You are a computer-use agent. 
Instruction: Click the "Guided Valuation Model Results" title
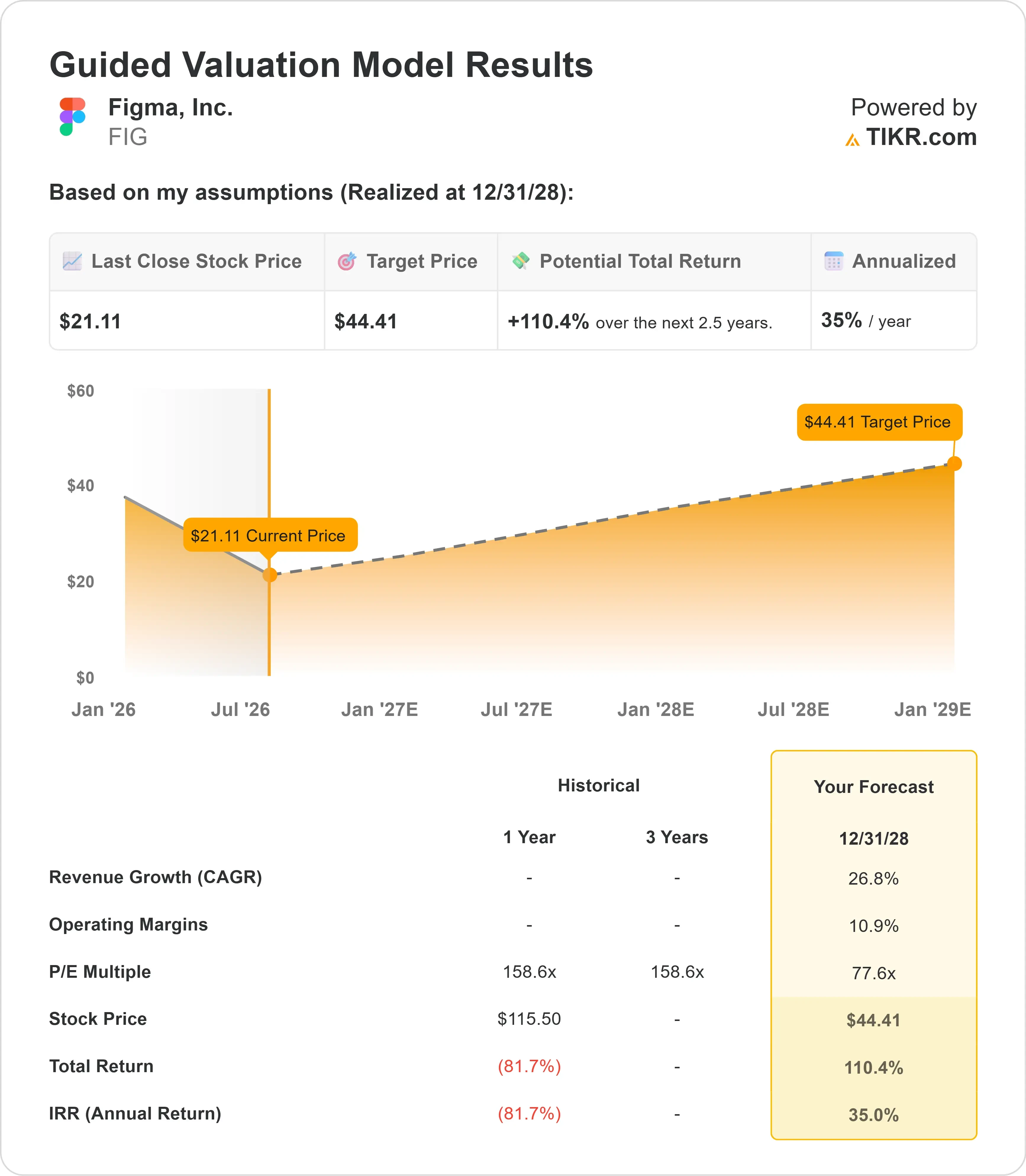(321, 64)
